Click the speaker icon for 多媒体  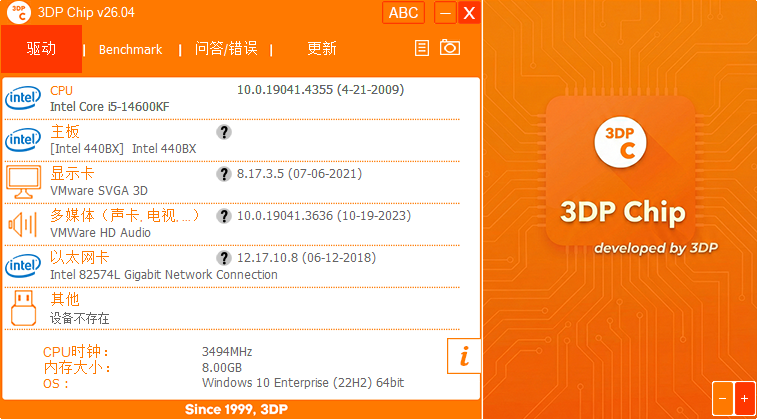[x=22, y=224]
